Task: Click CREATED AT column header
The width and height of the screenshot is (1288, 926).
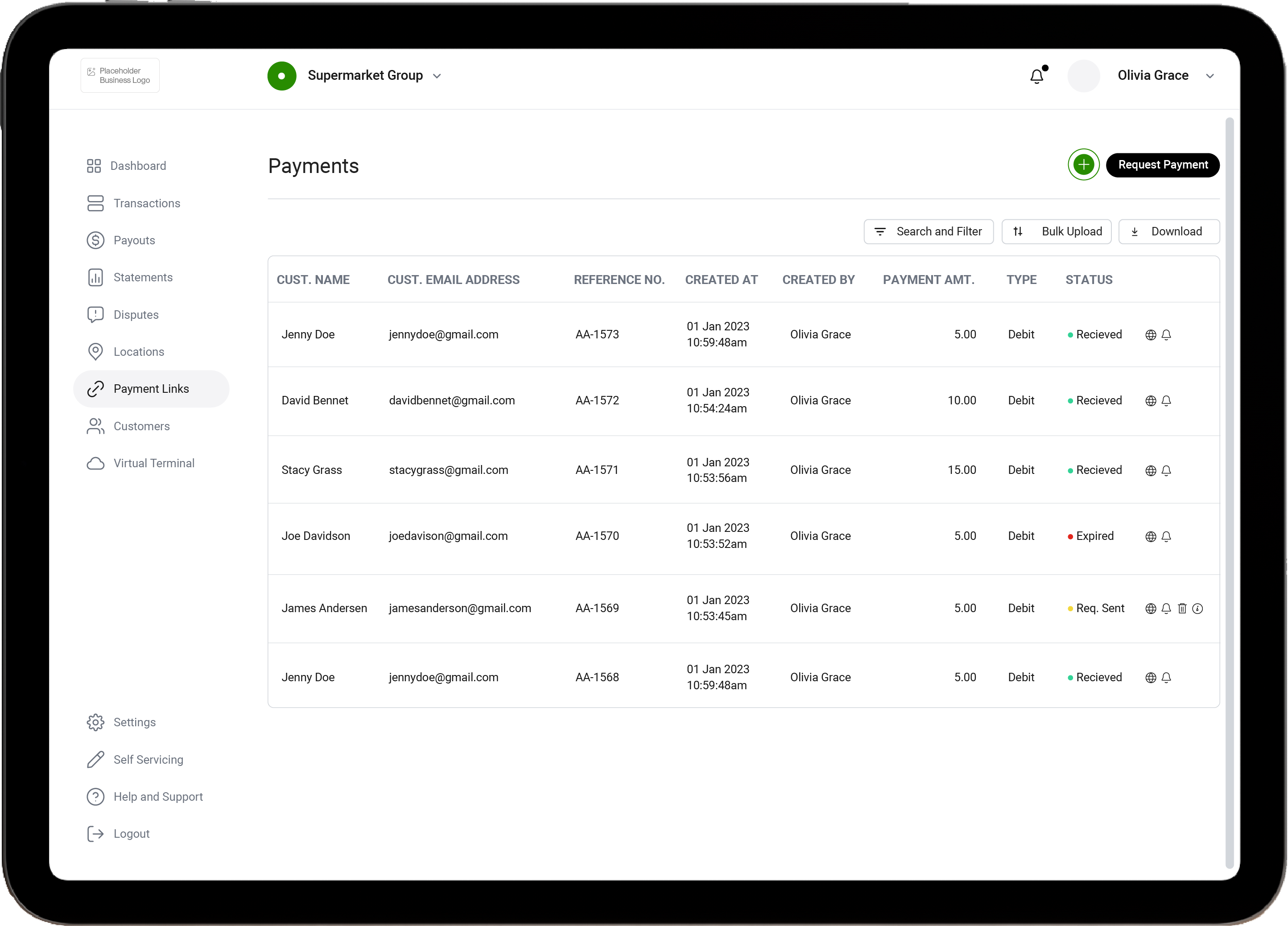Action: tap(721, 280)
